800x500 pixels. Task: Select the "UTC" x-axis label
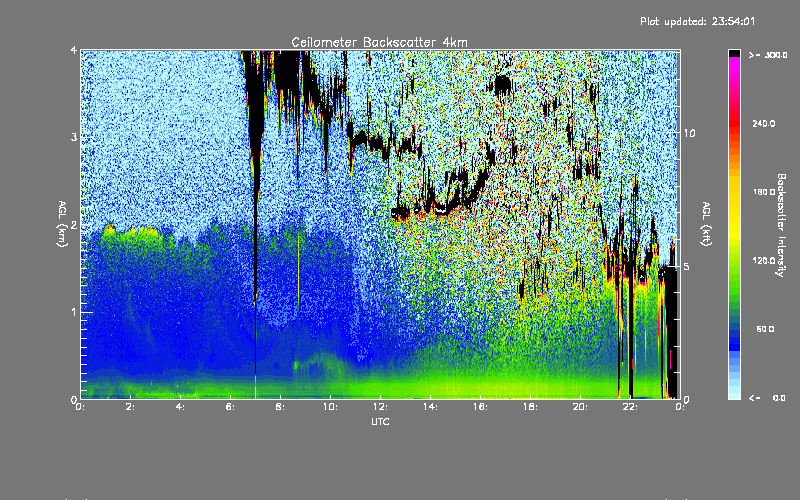coord(380,421)
